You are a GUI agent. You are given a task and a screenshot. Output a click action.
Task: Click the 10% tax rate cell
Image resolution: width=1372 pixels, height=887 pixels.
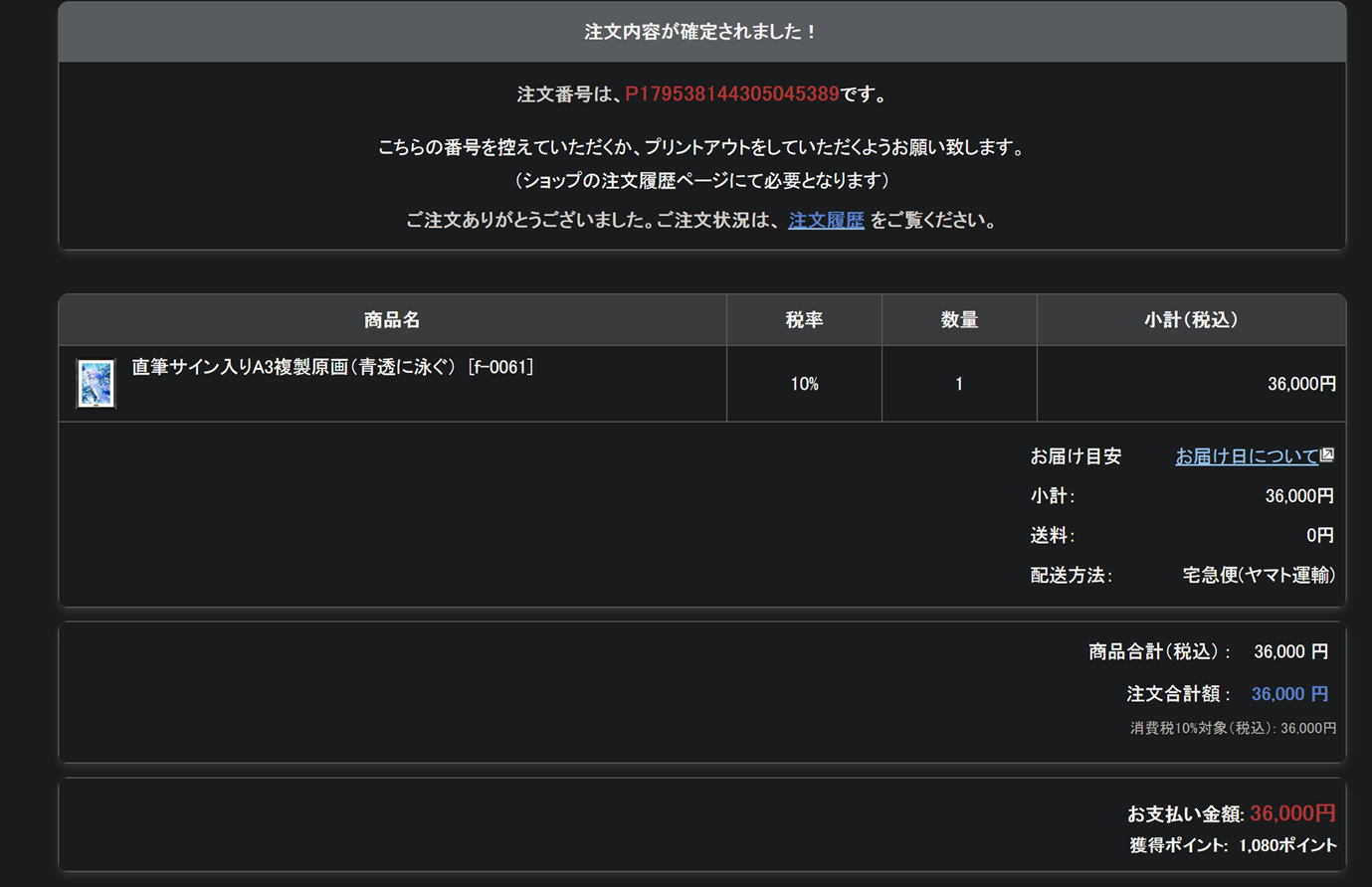click(804, 384)
